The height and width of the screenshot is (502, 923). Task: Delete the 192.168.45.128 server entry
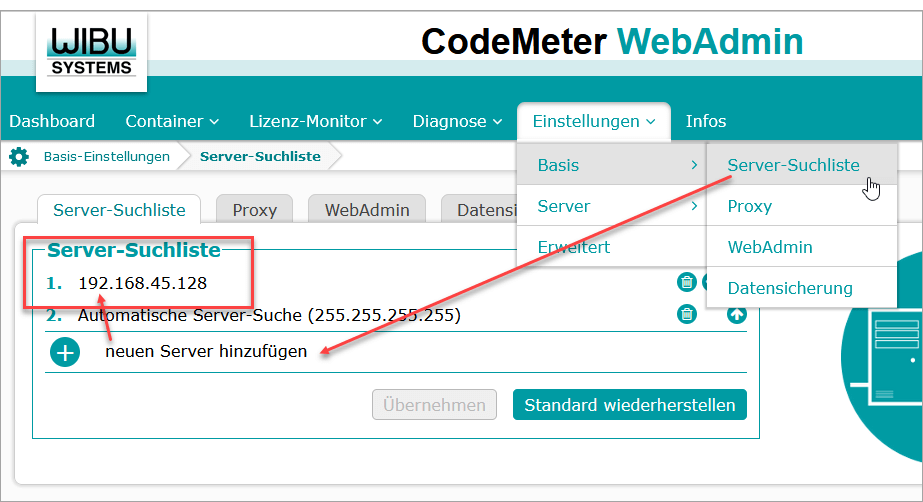click(x=686, y=282)
